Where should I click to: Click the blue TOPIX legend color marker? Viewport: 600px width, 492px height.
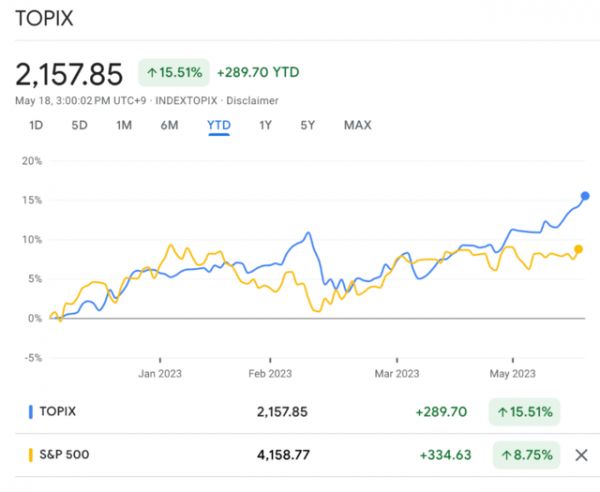click(x=31, y=411)
